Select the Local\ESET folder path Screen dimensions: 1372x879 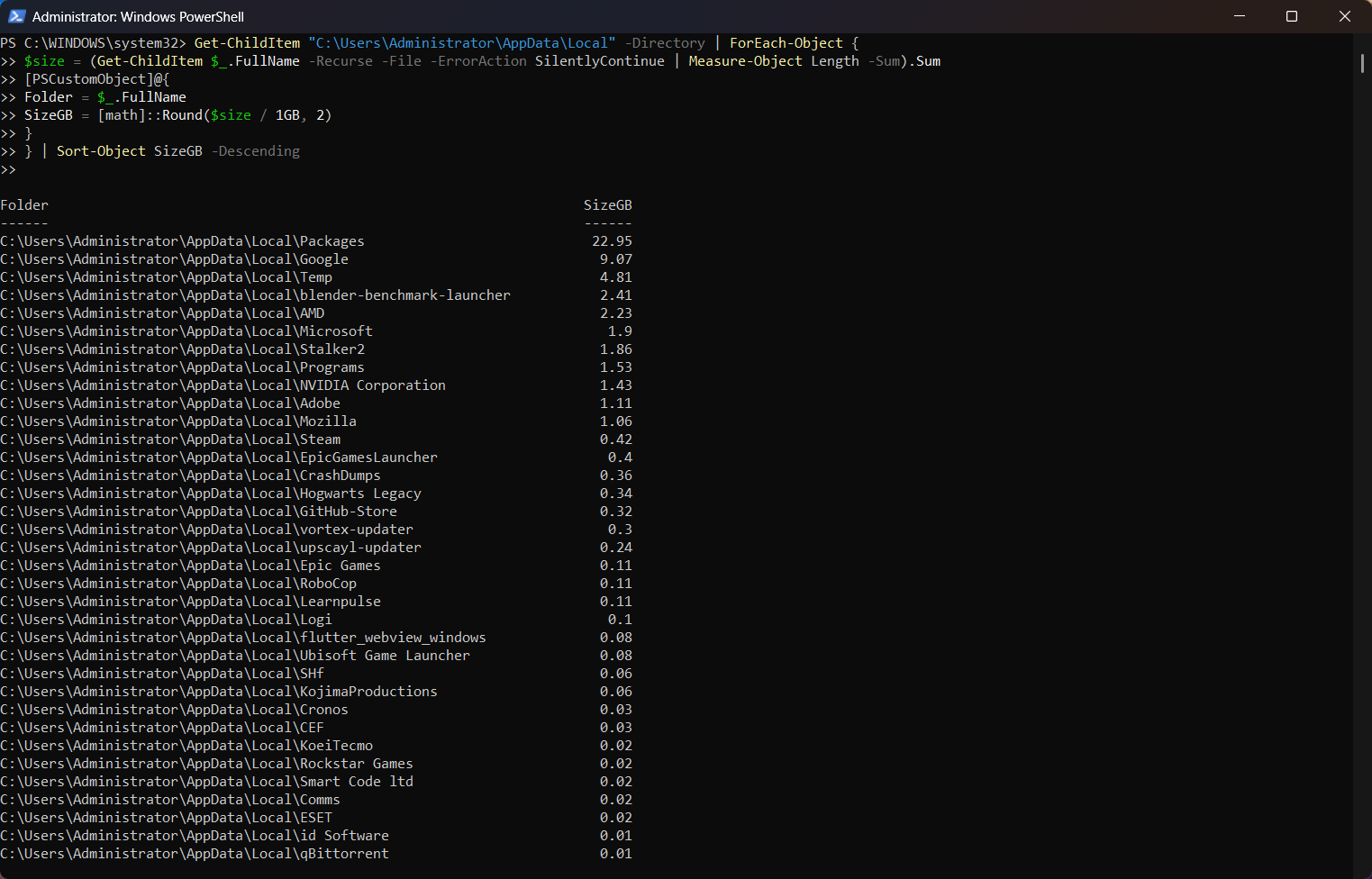(166, 818)
